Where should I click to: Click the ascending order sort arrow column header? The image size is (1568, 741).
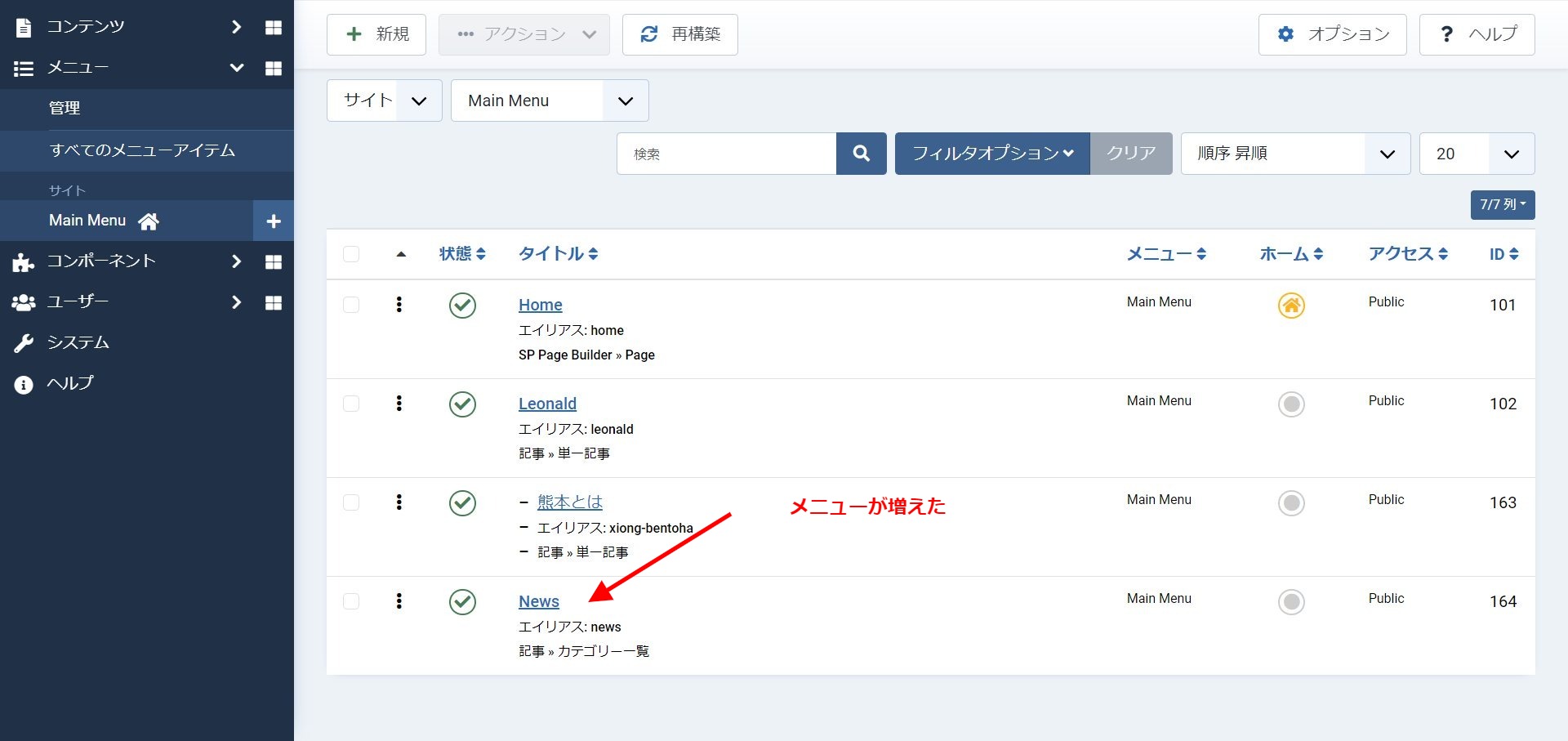(x=400, y=255)
